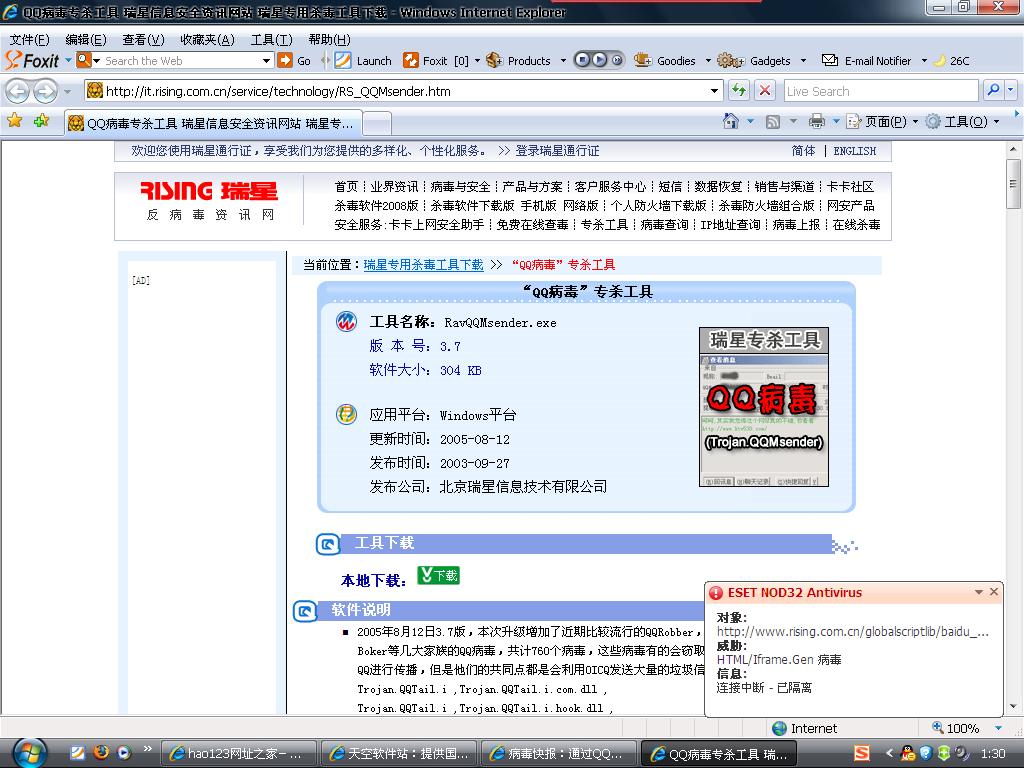The height and width of the screenshot is (768, 1024).
Task: Open the zoom level 100% dropdown
Action: 998,729
